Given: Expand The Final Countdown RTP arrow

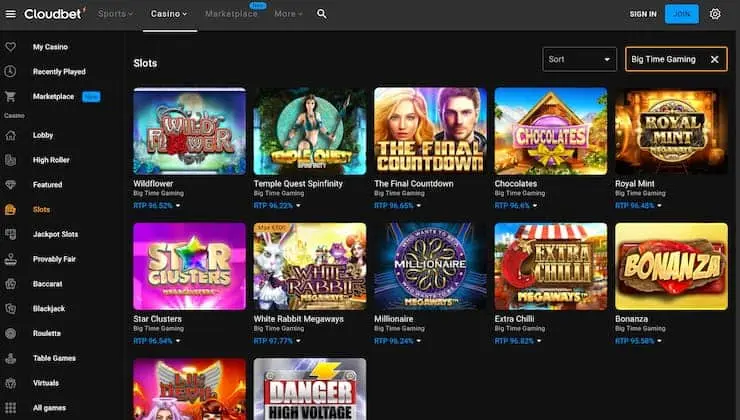Looking at the screenshot, I should coord(419,205).
